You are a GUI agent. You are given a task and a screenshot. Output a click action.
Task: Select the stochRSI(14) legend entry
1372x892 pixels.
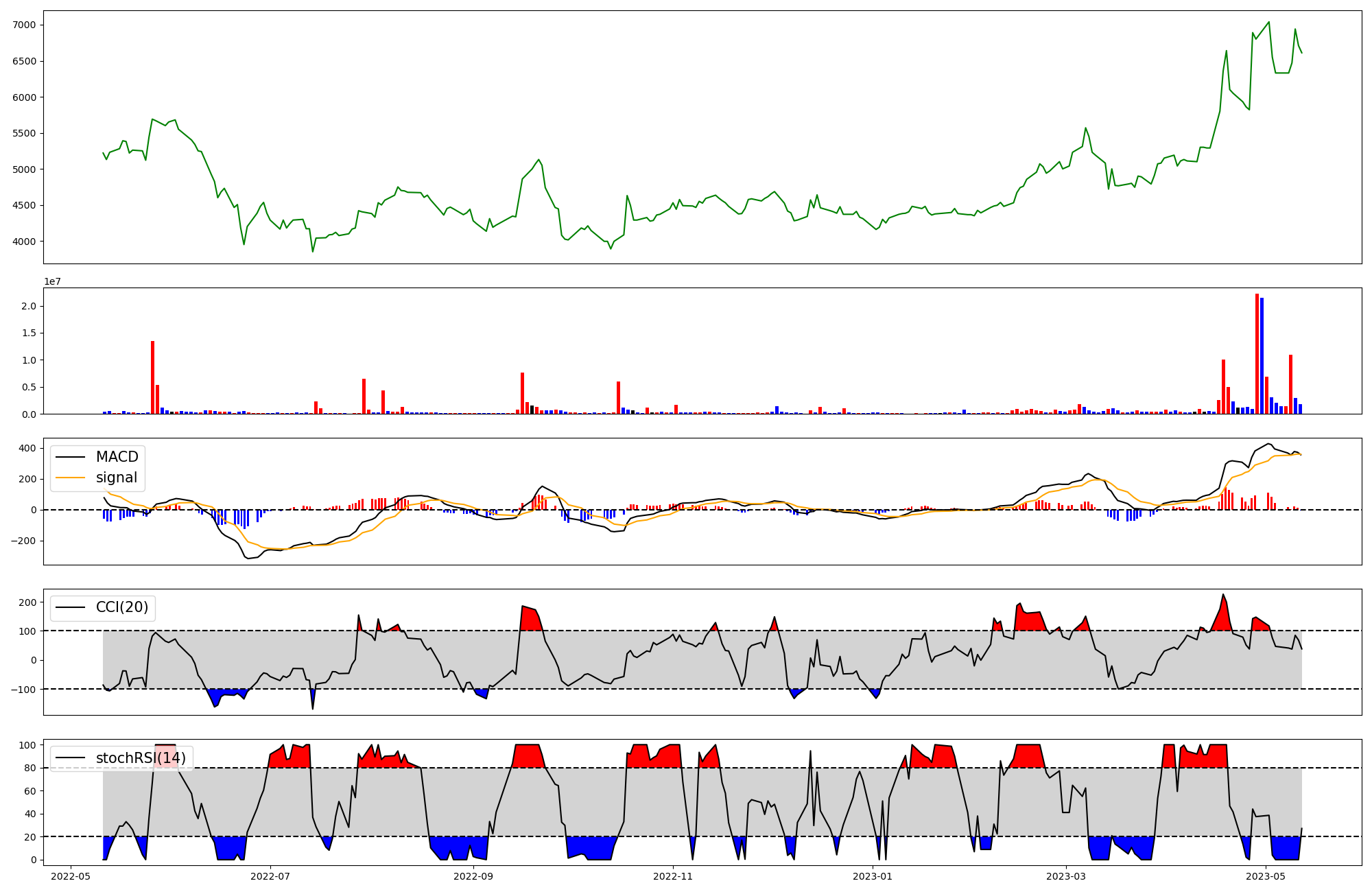click(141, 758)
